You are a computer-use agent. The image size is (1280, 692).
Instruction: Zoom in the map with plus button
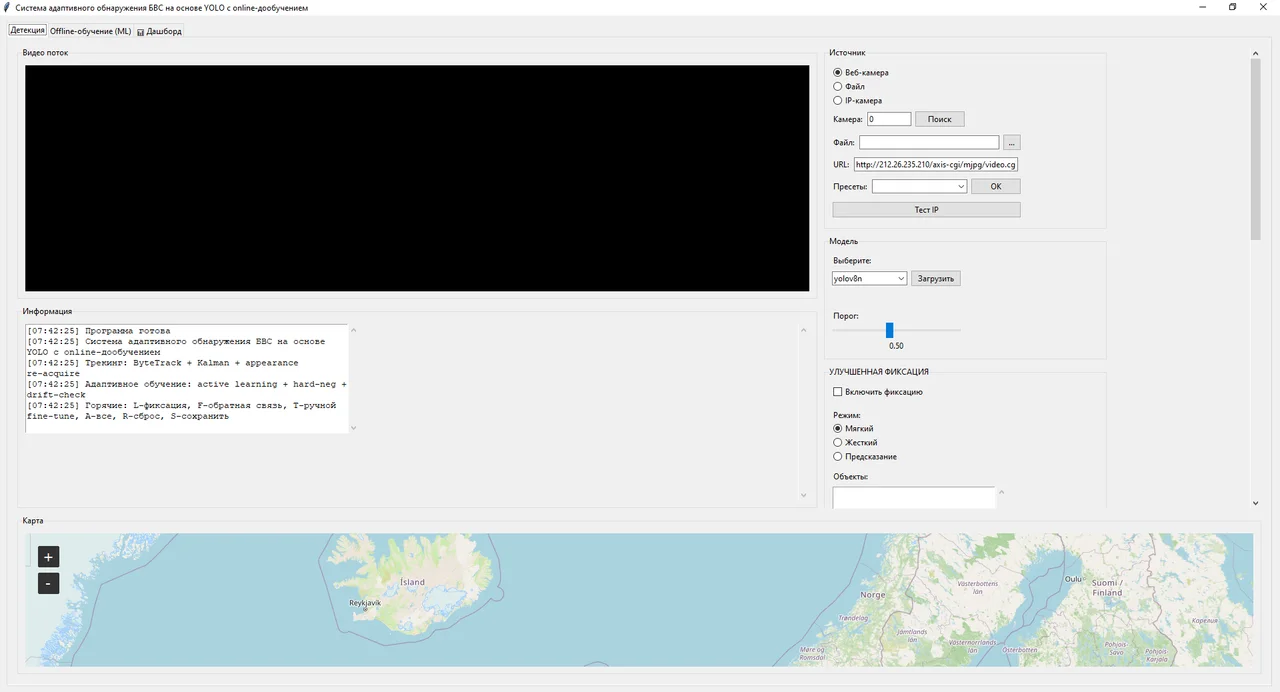click(x=48, y=557)
